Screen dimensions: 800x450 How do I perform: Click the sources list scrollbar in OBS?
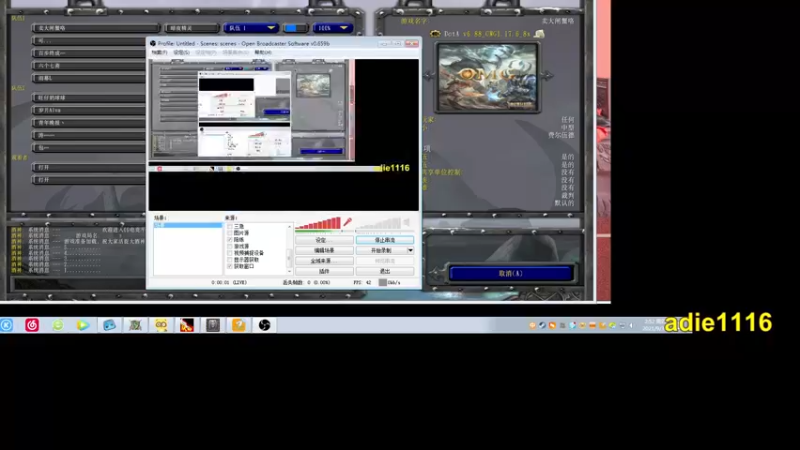pos(290,249)
